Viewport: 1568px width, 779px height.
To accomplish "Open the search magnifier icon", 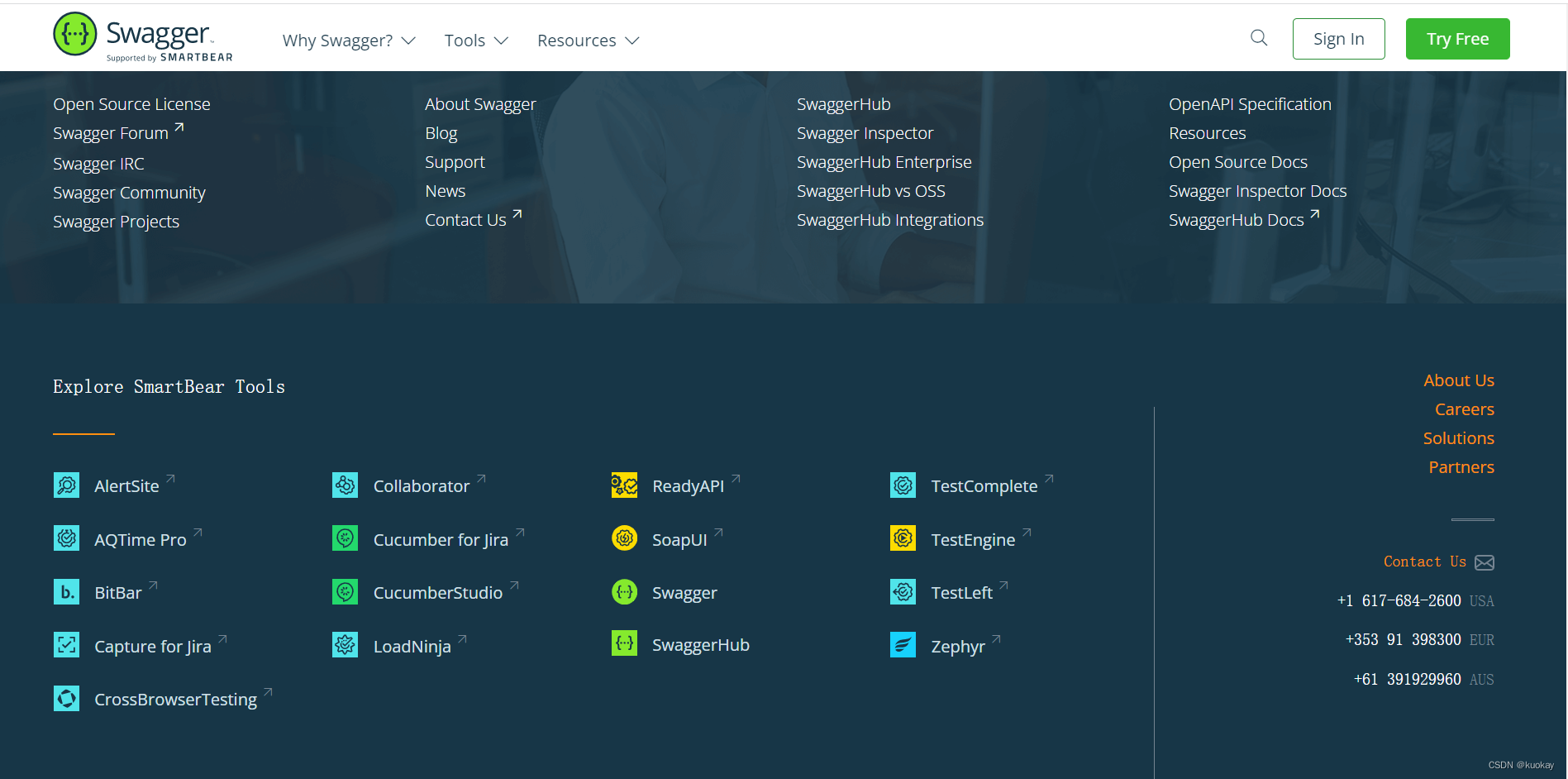I will (1259, 38).
